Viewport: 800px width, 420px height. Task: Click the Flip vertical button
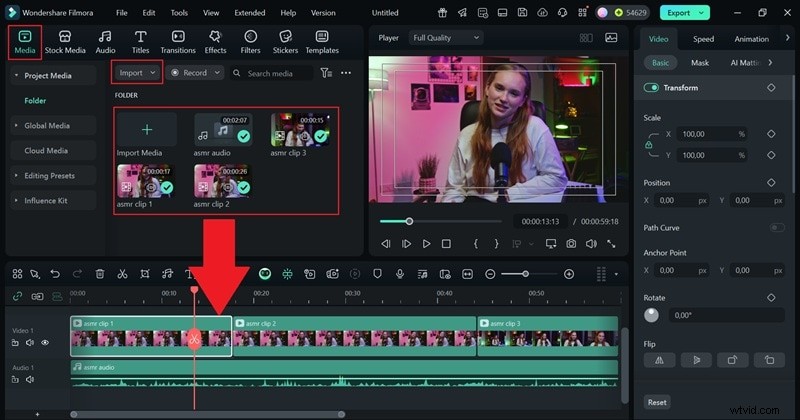(696, 360)
